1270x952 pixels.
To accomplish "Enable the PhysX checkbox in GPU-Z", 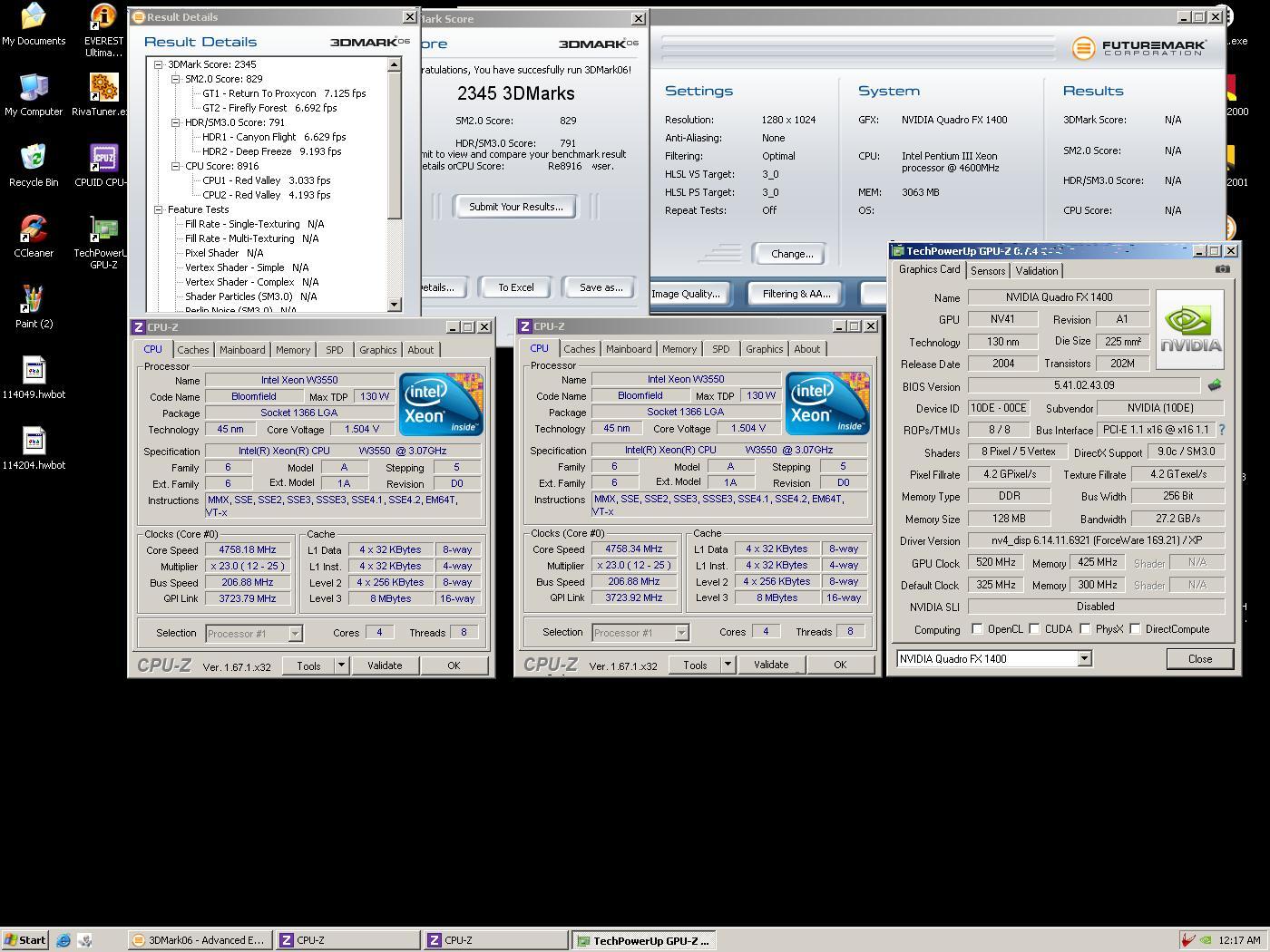I will click(1085, 628).
